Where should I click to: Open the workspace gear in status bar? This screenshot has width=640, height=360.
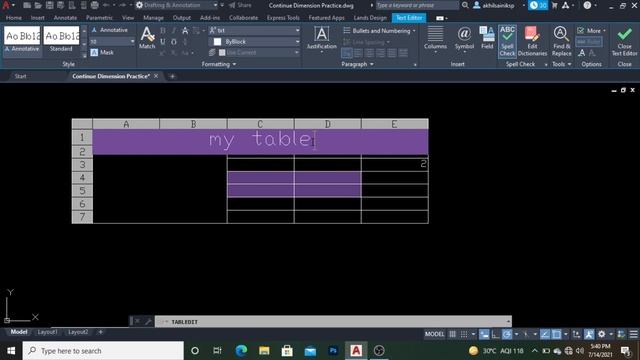[602, 334]
